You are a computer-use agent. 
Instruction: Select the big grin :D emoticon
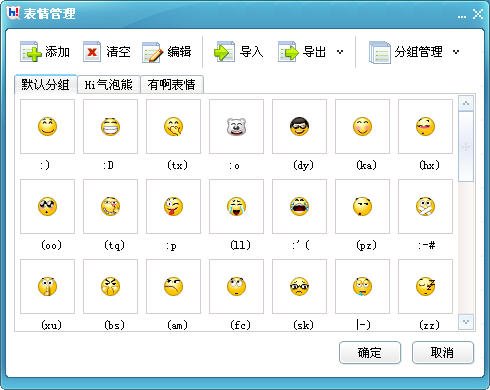point(110,127)
